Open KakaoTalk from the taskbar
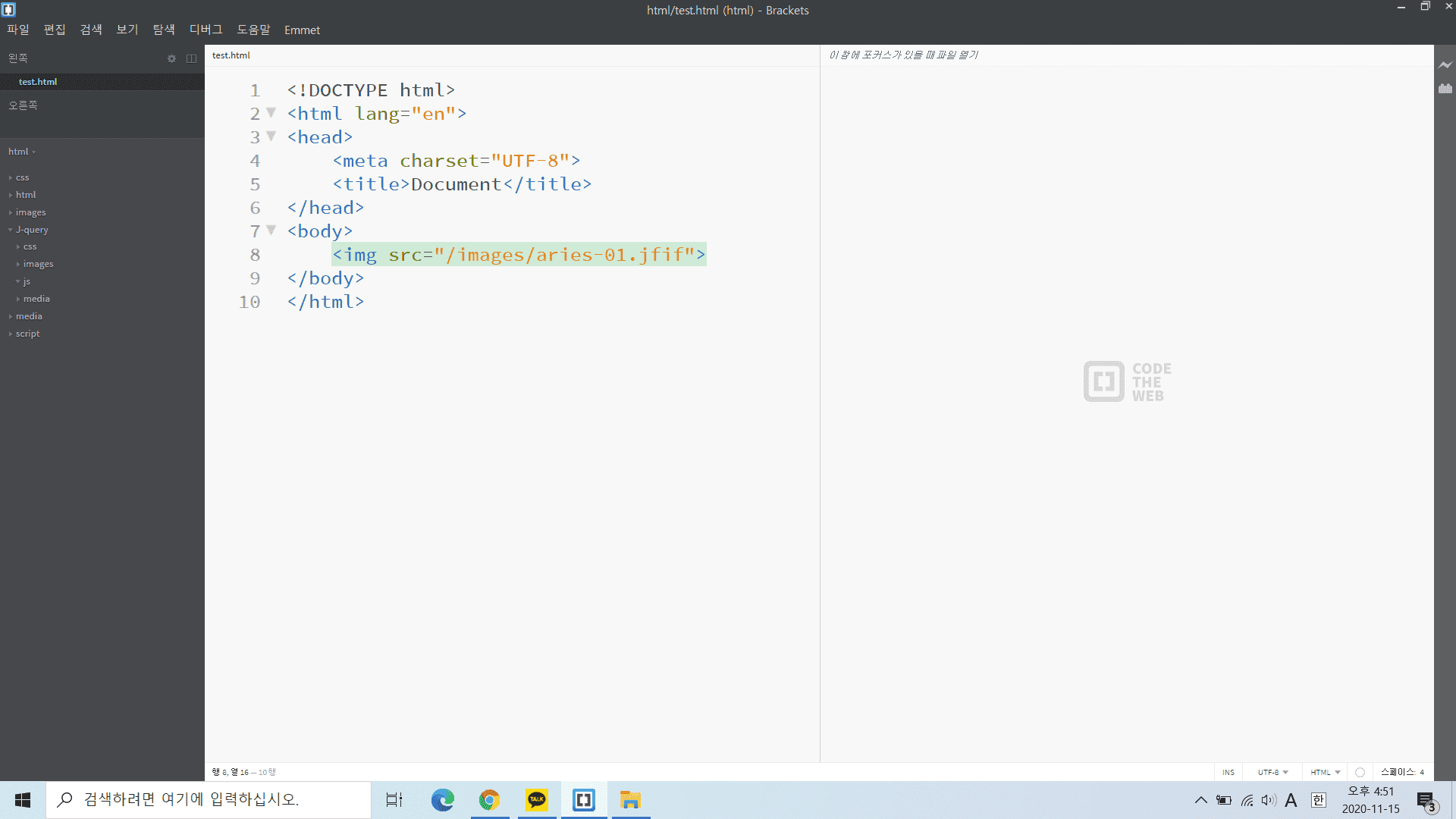Screen dimensions: 1456x819 [x=537, y=799]
